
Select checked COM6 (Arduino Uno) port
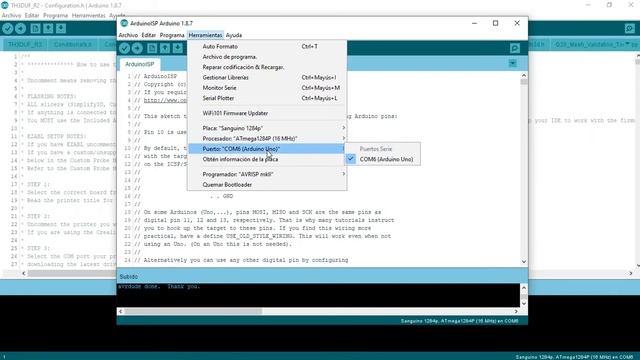(x=382, y=159)
